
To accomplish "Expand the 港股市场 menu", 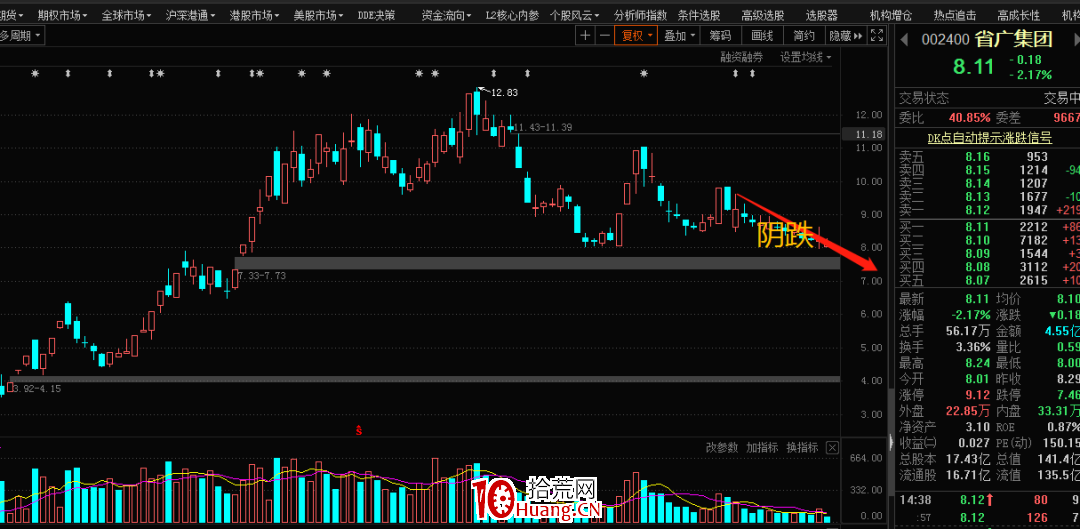I will 255,14.
